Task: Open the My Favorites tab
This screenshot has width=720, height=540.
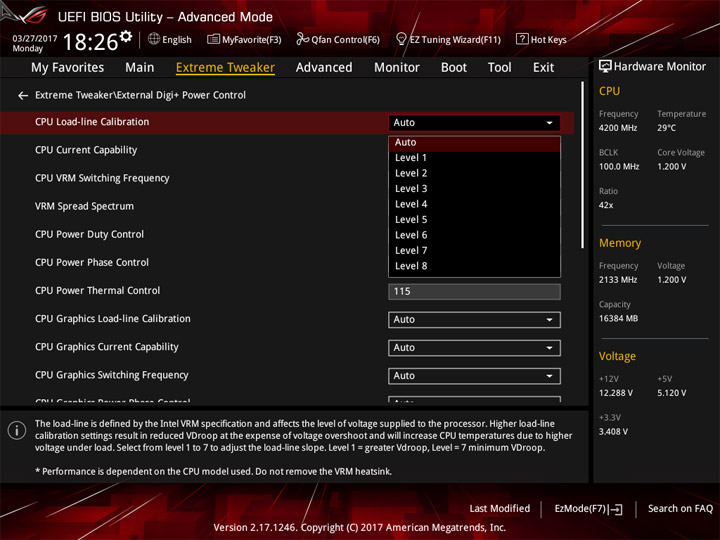Action: (68, 68)
